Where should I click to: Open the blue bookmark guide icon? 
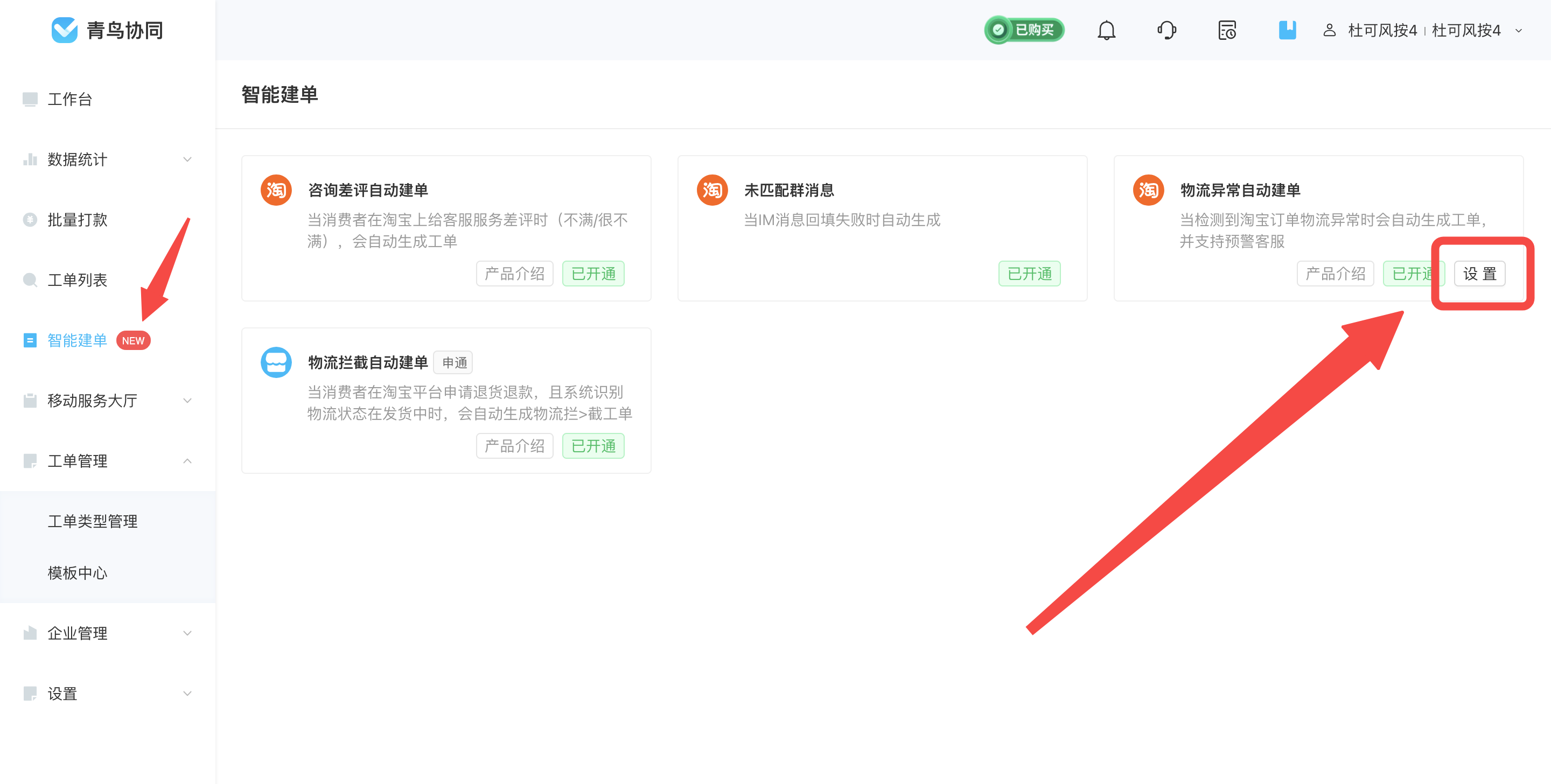point(1287,30)
